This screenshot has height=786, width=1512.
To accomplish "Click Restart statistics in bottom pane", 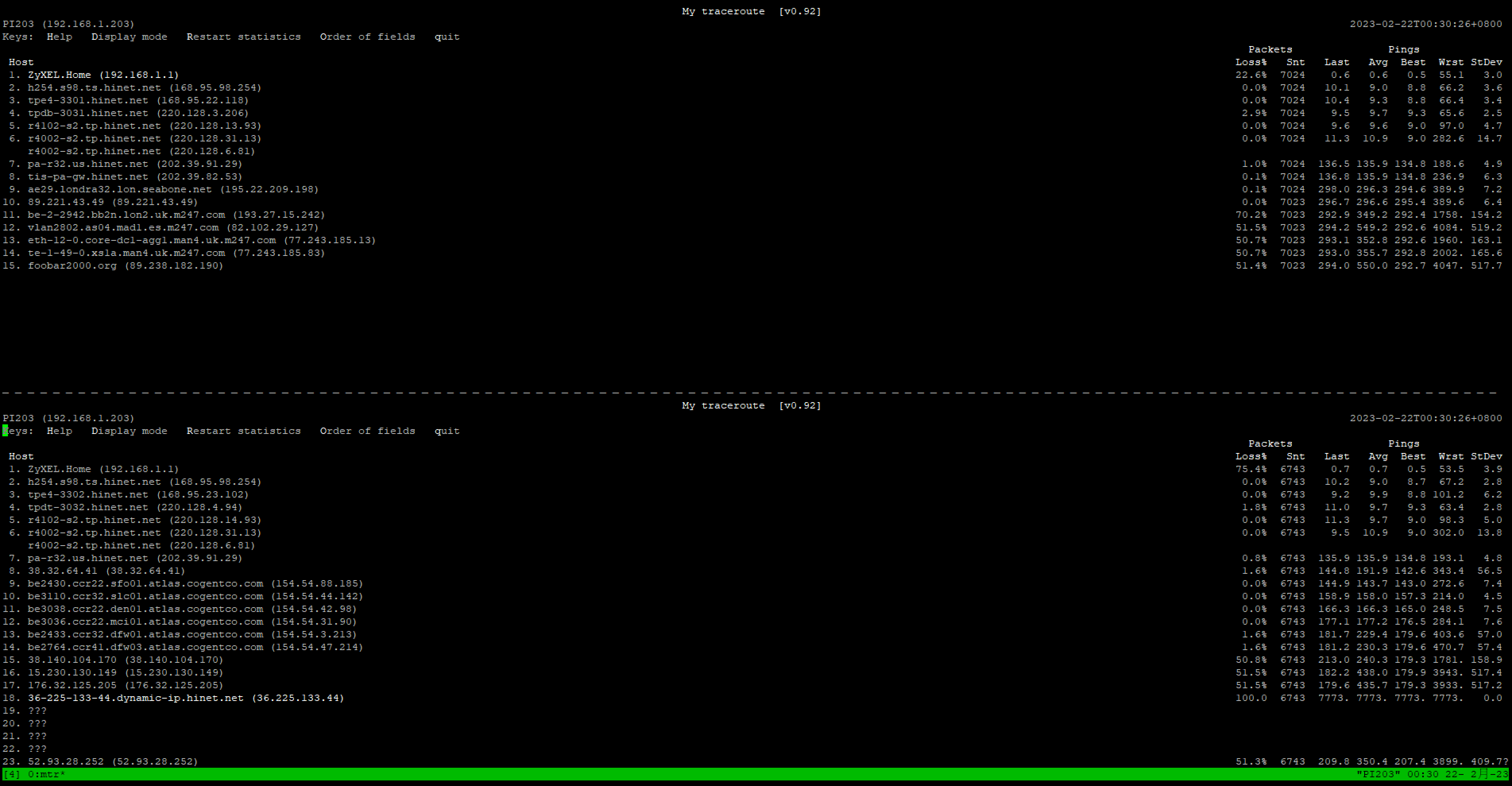I will click(244, 431).
